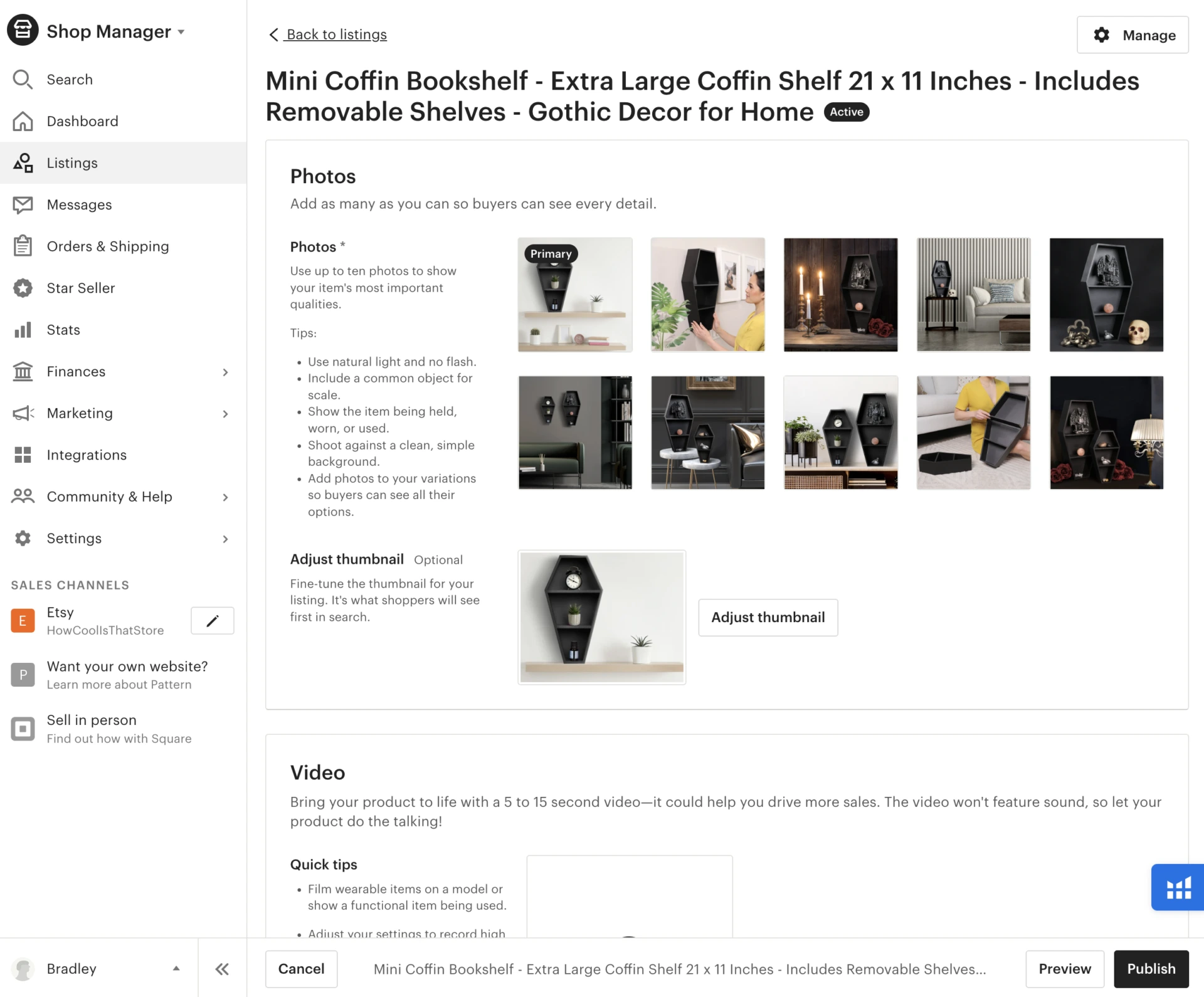Image resolution: width=1204 pixels, height=997 pixels.
Task: Collapse sidebar with double chevron icon
Action: (x=222, y=969)
